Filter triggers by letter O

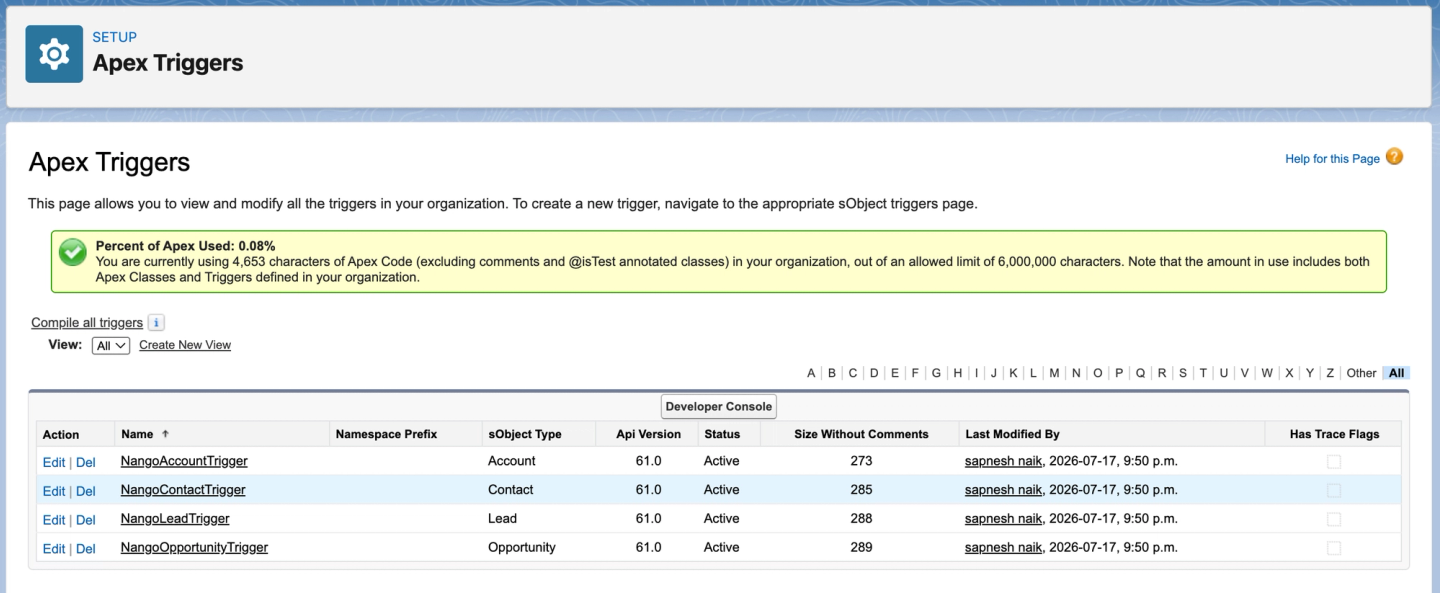(x=1097, y=373)
